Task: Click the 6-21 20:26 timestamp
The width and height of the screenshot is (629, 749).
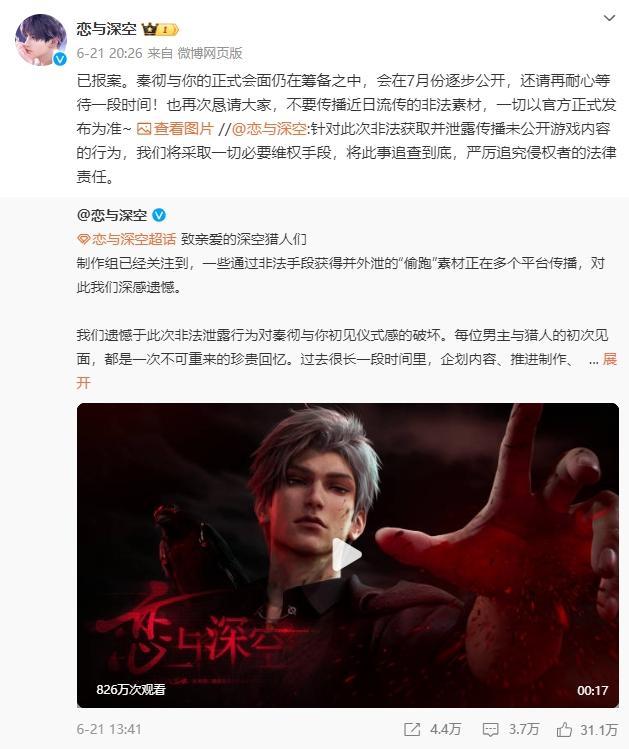Action: (109, 53)
